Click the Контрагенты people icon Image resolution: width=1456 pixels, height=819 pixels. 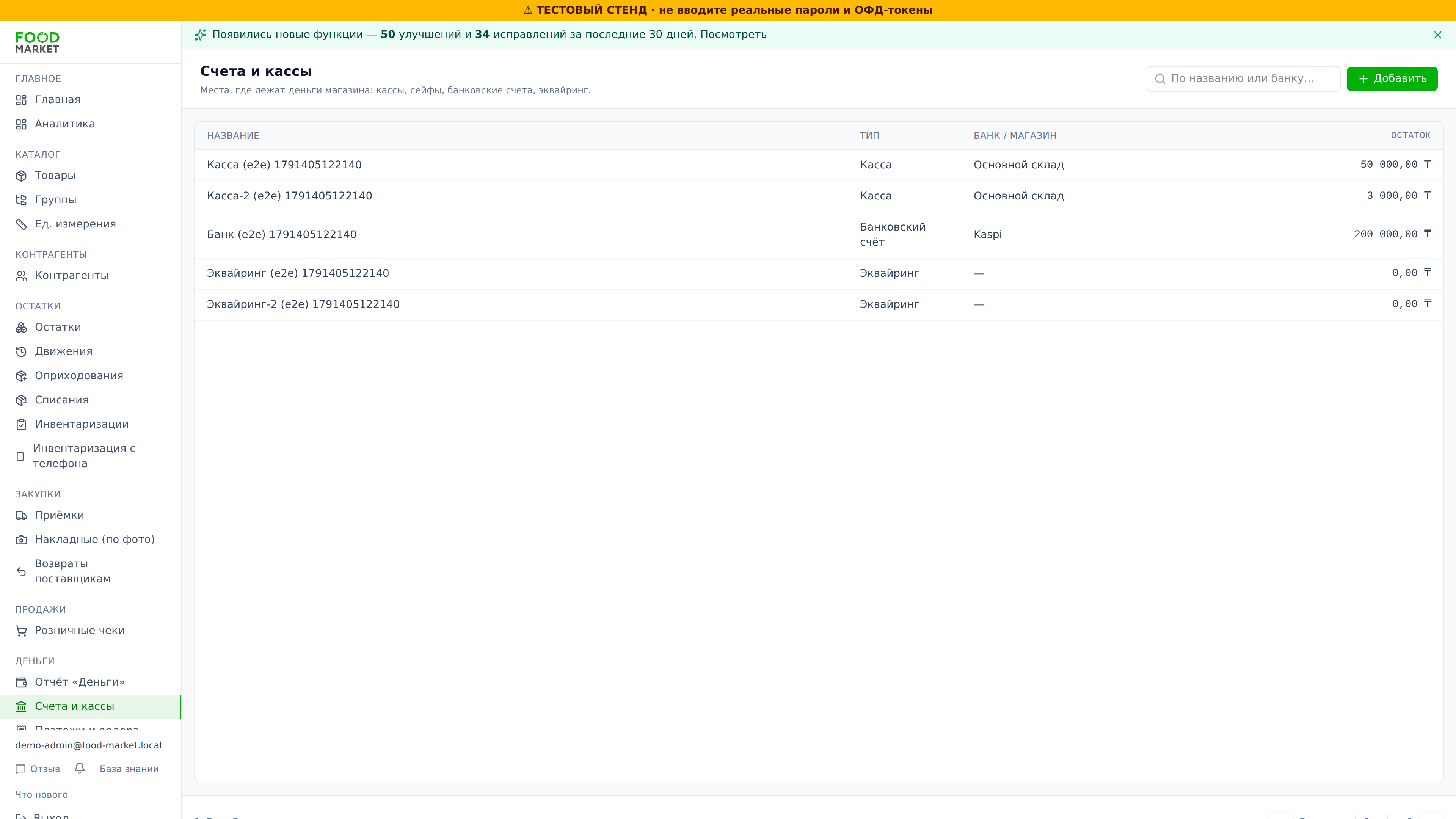click(22, 276)
